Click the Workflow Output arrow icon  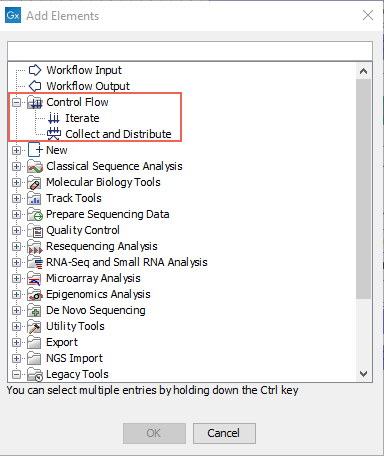[35, 86]
